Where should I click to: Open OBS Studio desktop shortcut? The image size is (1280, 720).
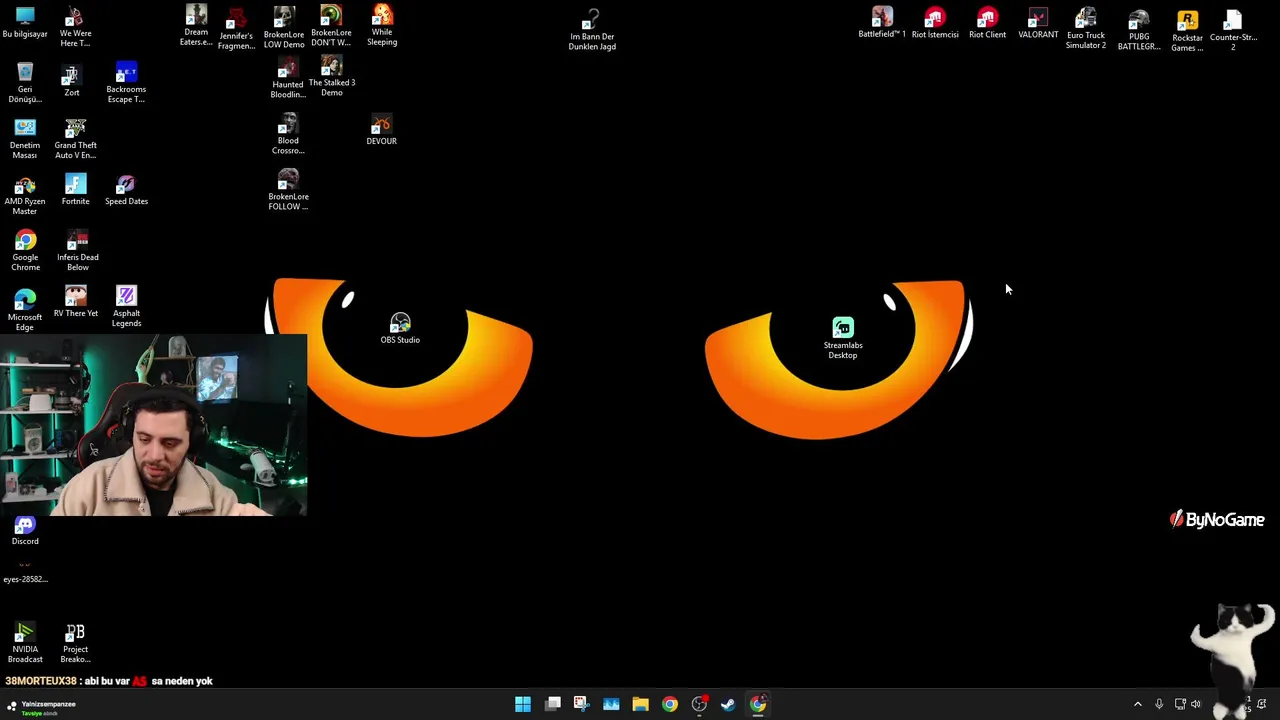[x=400, y=328]
